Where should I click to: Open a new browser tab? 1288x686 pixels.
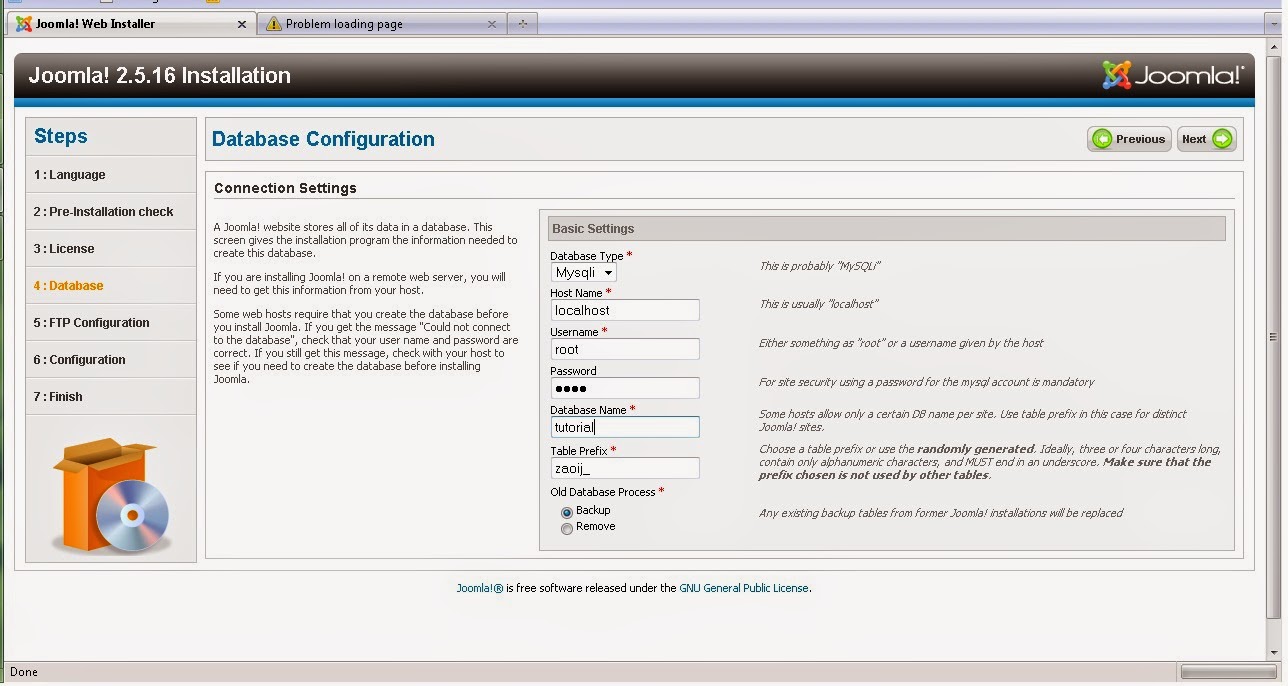click(x=522, y=24)
